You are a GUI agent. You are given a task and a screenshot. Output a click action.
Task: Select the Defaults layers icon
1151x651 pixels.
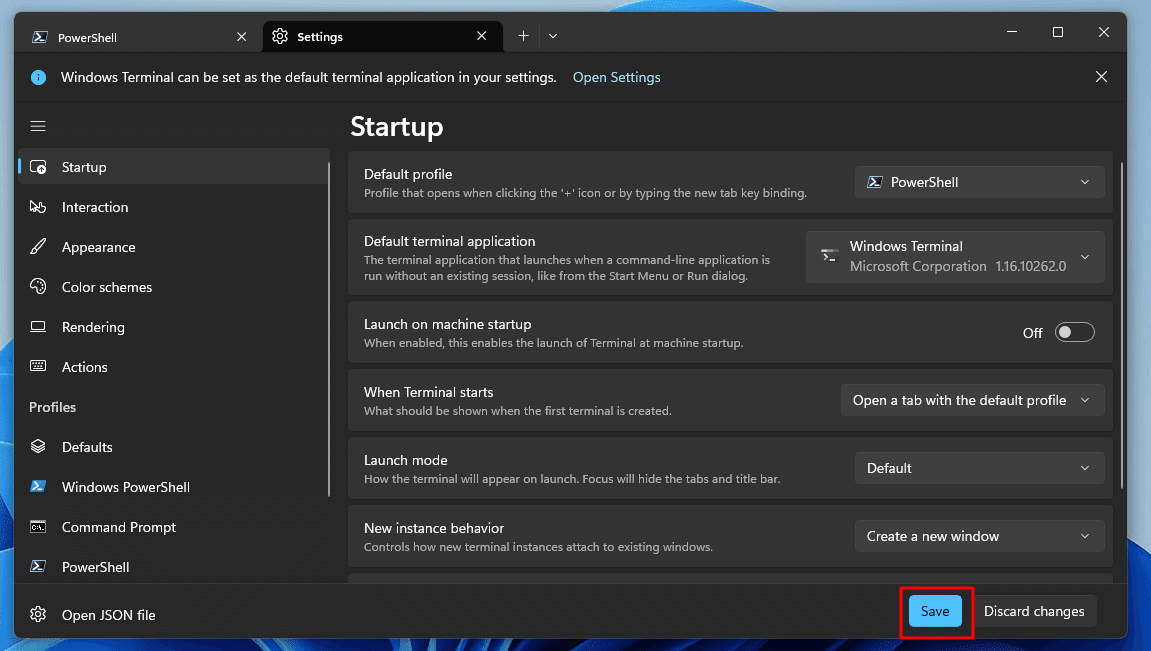[x=38, y=446]
